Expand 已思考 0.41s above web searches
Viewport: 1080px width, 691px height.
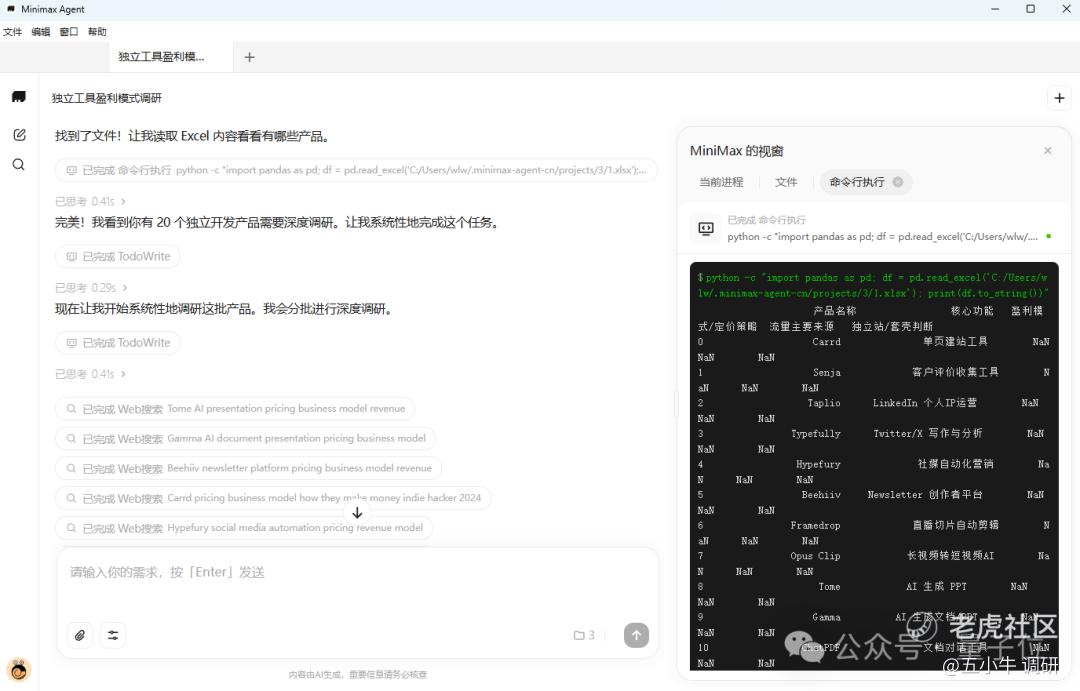click(x=90, y=373)
